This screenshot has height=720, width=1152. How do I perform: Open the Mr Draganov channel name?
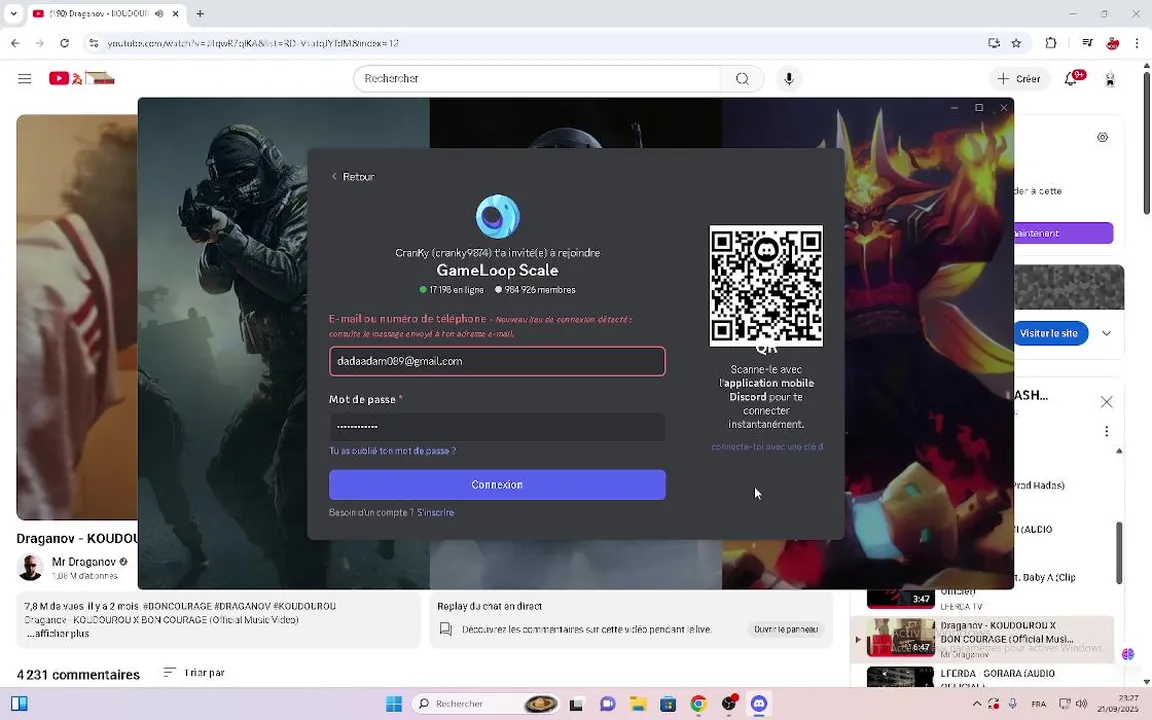[84, 562]
